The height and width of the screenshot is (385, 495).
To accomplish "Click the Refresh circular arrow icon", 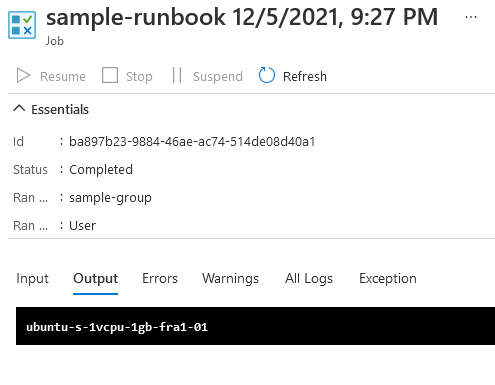I will 267,75.
